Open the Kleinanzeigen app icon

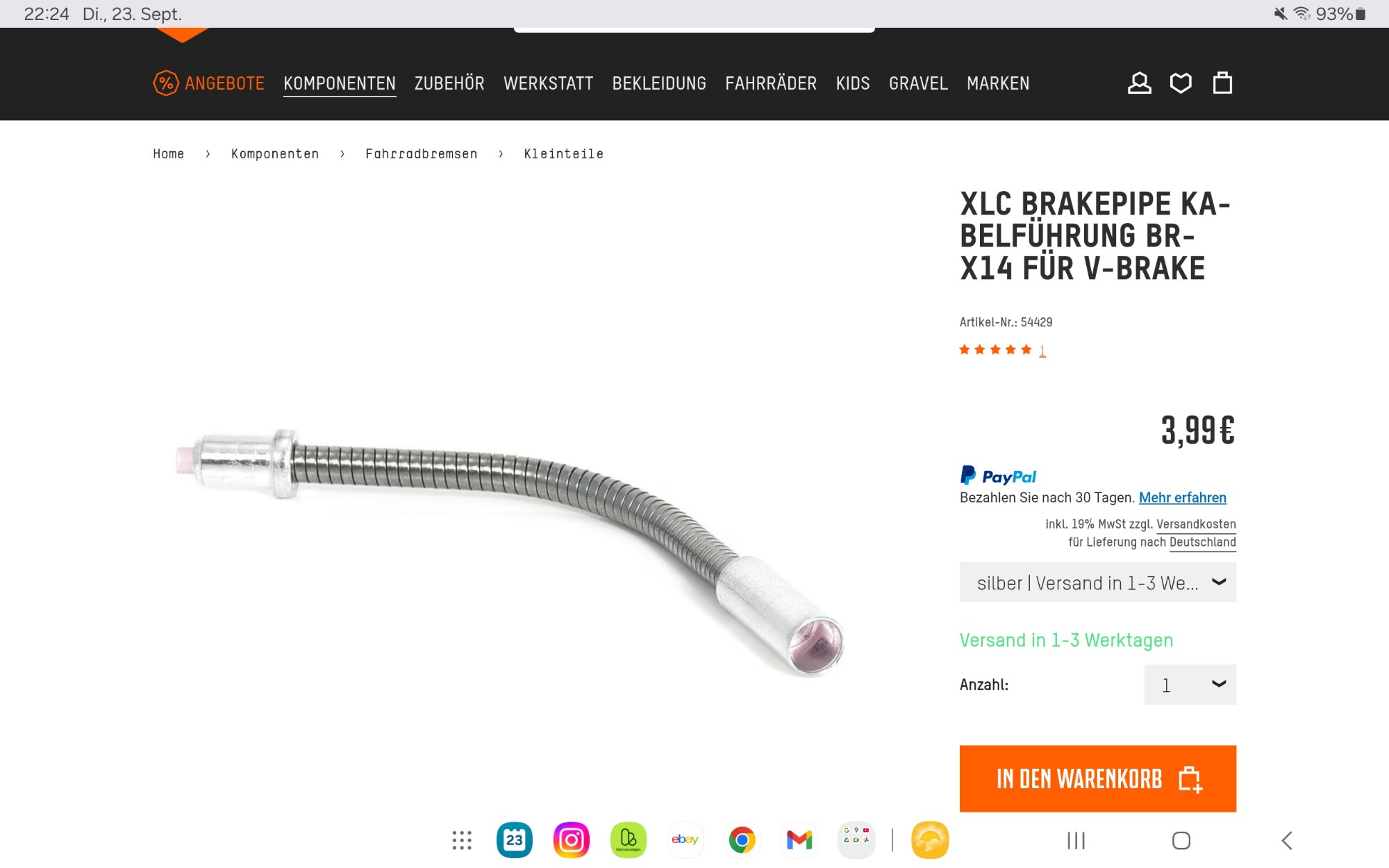click(628, 840)
